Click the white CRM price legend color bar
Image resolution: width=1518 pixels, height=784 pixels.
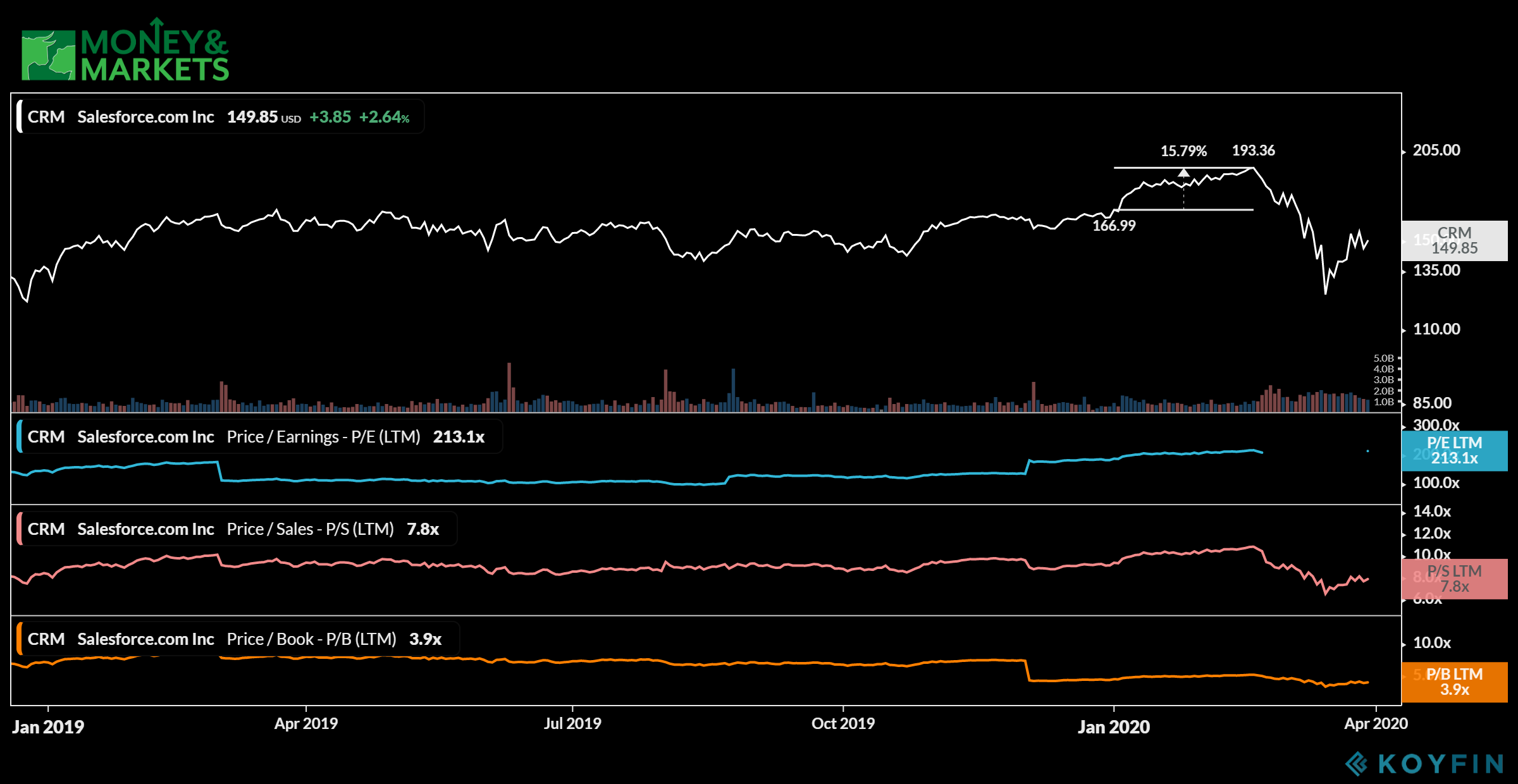(20, 117)
